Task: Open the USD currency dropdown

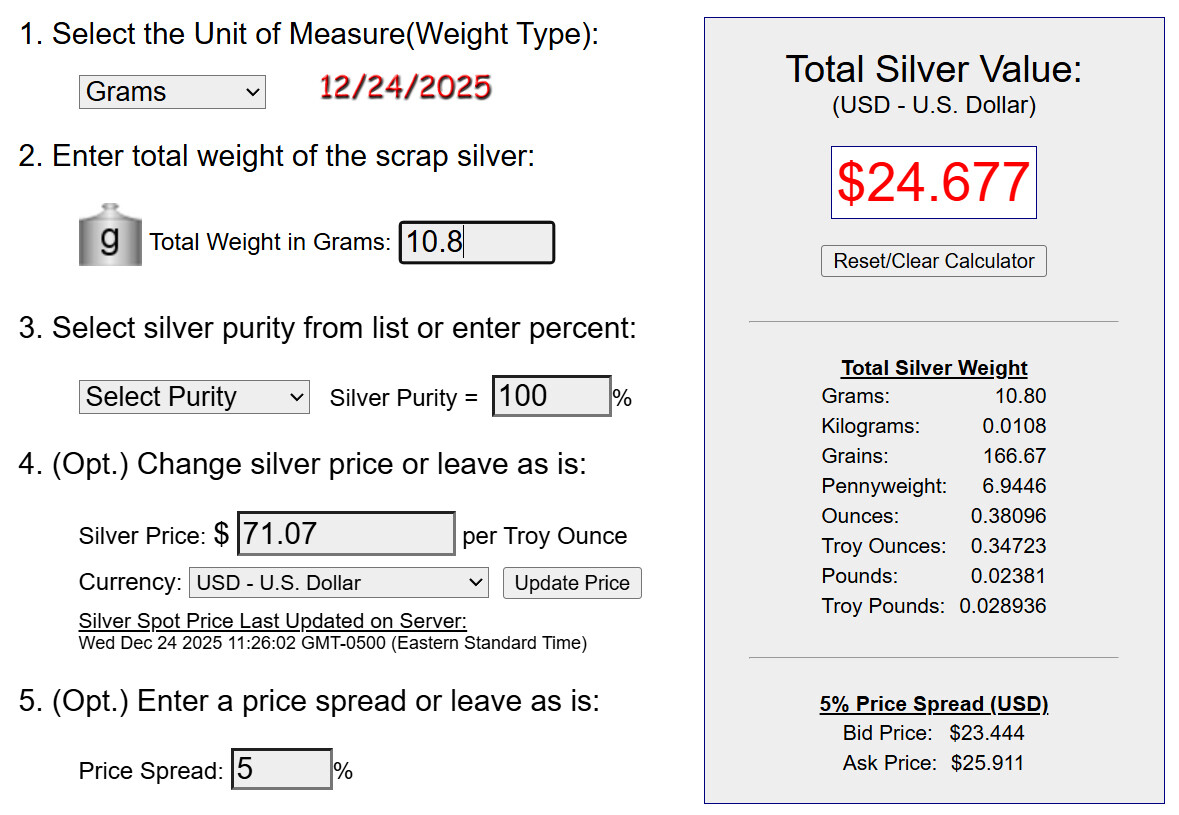Action: tap(338, 583)
